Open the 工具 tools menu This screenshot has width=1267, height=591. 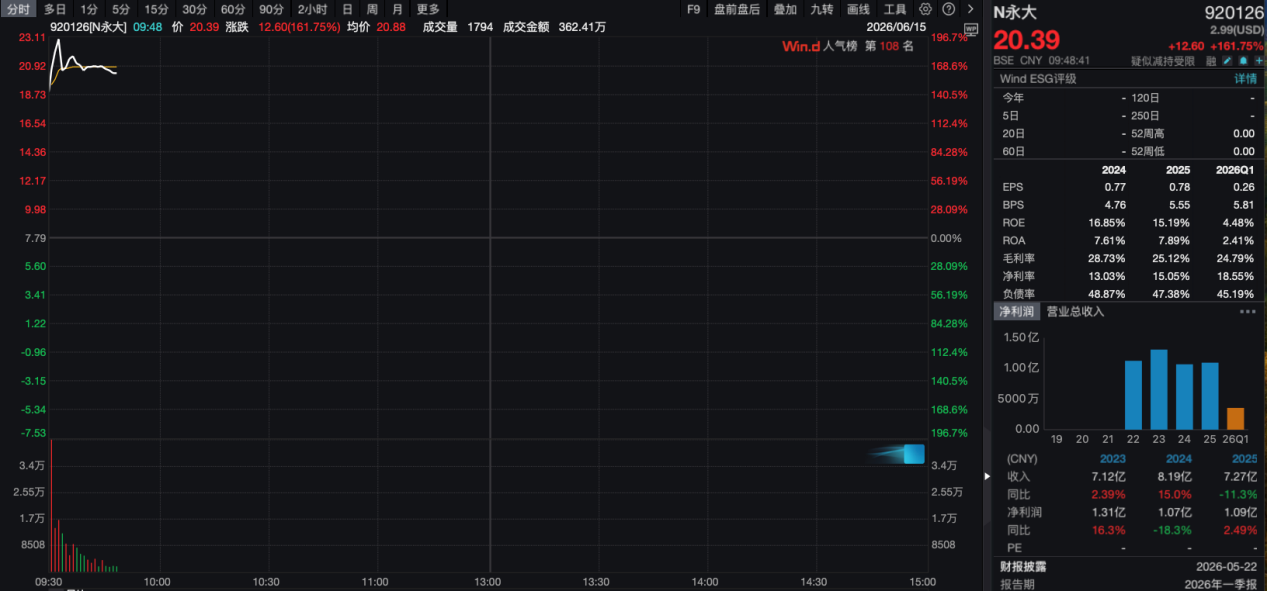pyautogui.click(x=895, y=9)
